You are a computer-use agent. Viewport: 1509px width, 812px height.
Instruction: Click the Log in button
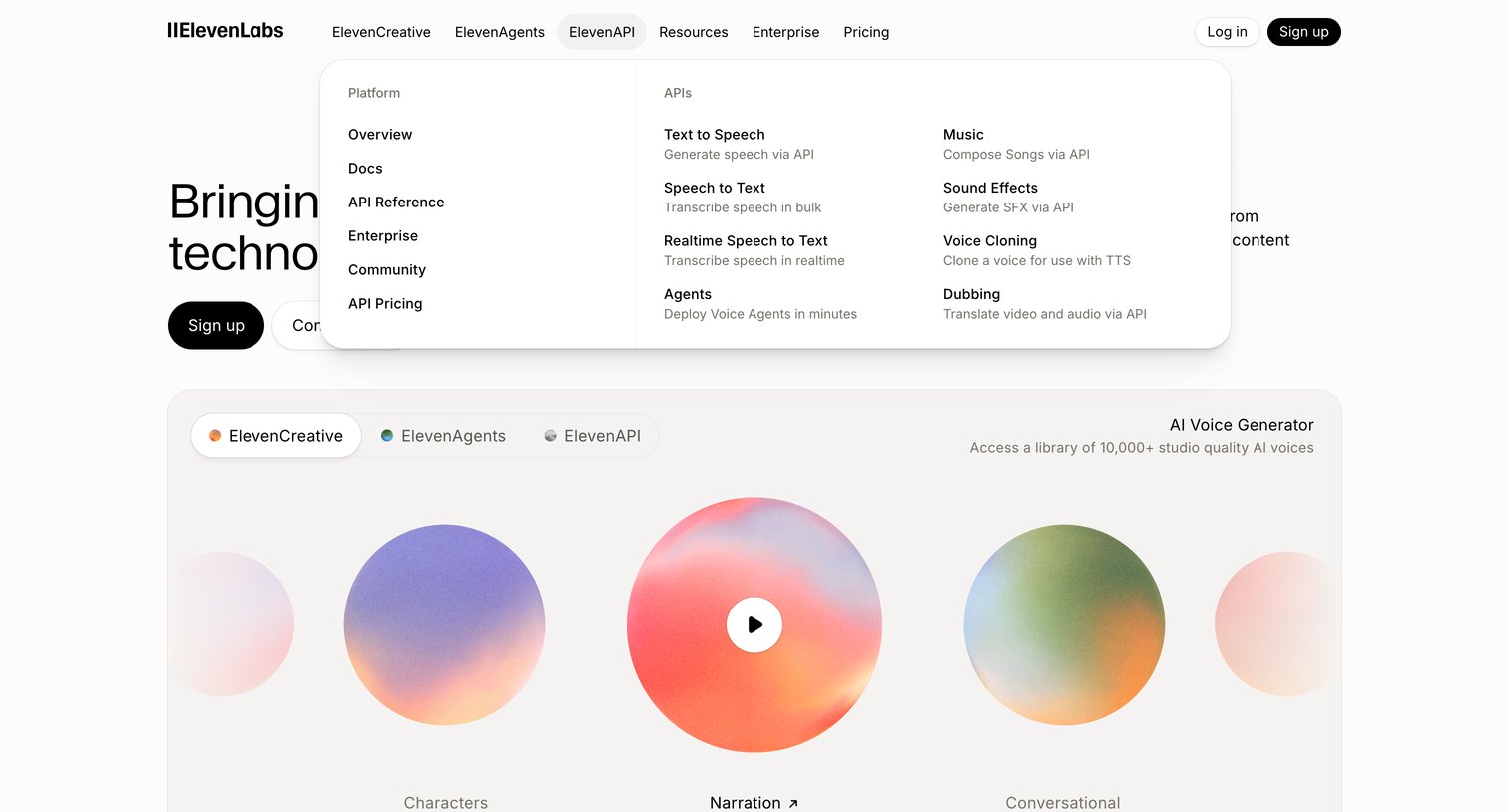(x=1227, y=32)
